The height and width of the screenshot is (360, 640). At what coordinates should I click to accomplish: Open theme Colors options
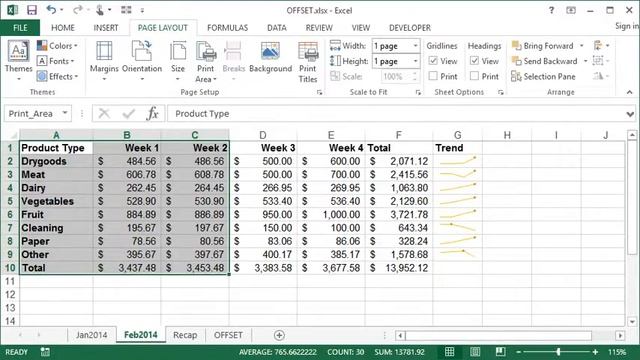pyautogui.click(x=57, y=46)
